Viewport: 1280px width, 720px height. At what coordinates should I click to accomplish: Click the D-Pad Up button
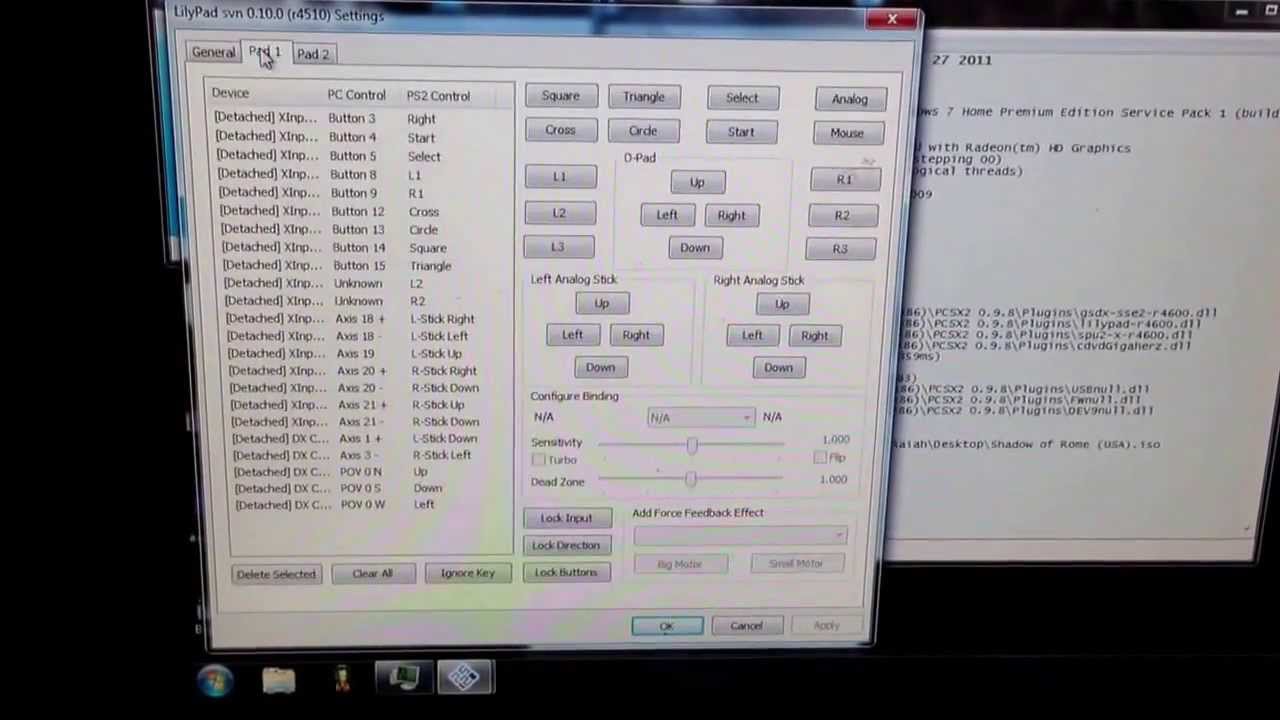click(697, 183)
